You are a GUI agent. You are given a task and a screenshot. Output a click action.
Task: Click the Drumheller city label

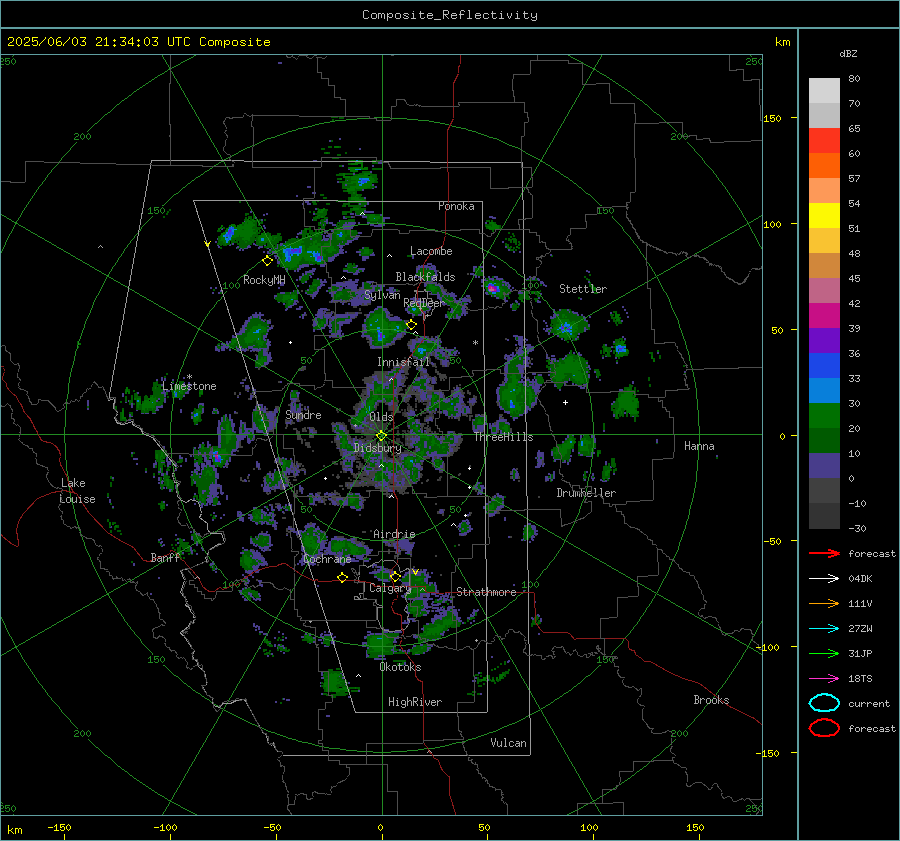point(586,493)
